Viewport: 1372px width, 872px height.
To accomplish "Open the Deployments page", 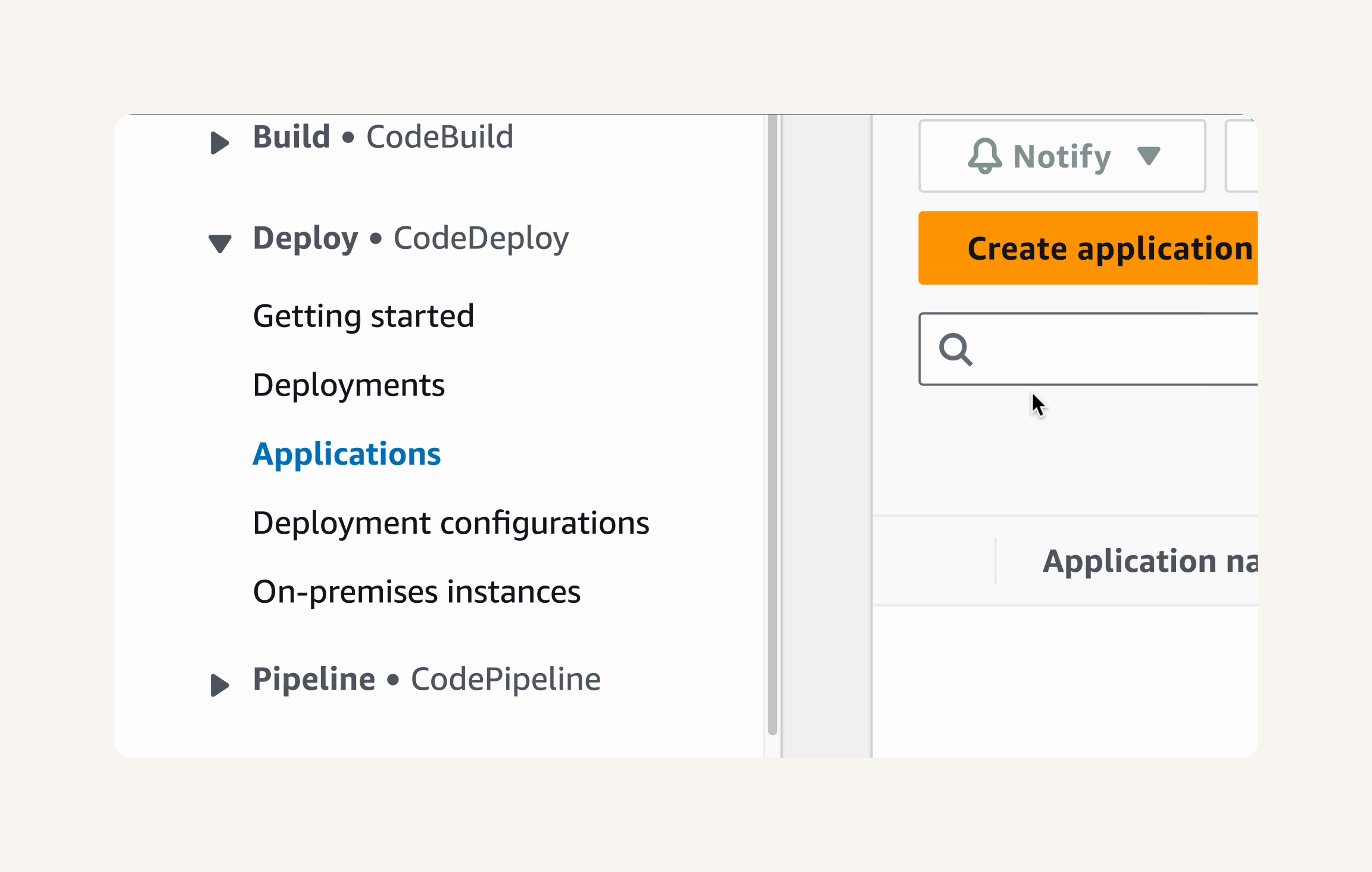I will pyautogui.click(x=349, y=385).
